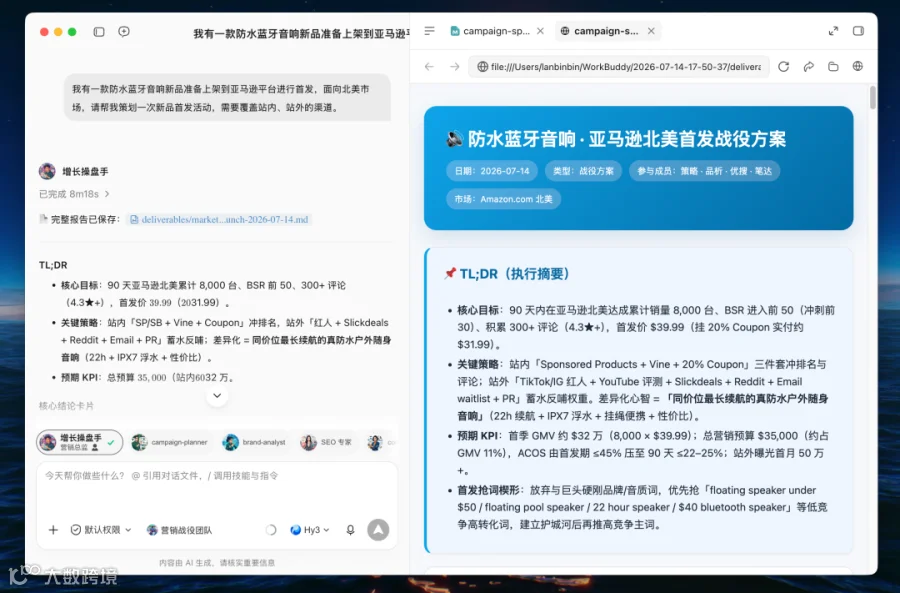Screen dimensions: 900x593
Task: Open deliverables/market...unch-2026-07-14.md file link
Action: click(220, 219)
